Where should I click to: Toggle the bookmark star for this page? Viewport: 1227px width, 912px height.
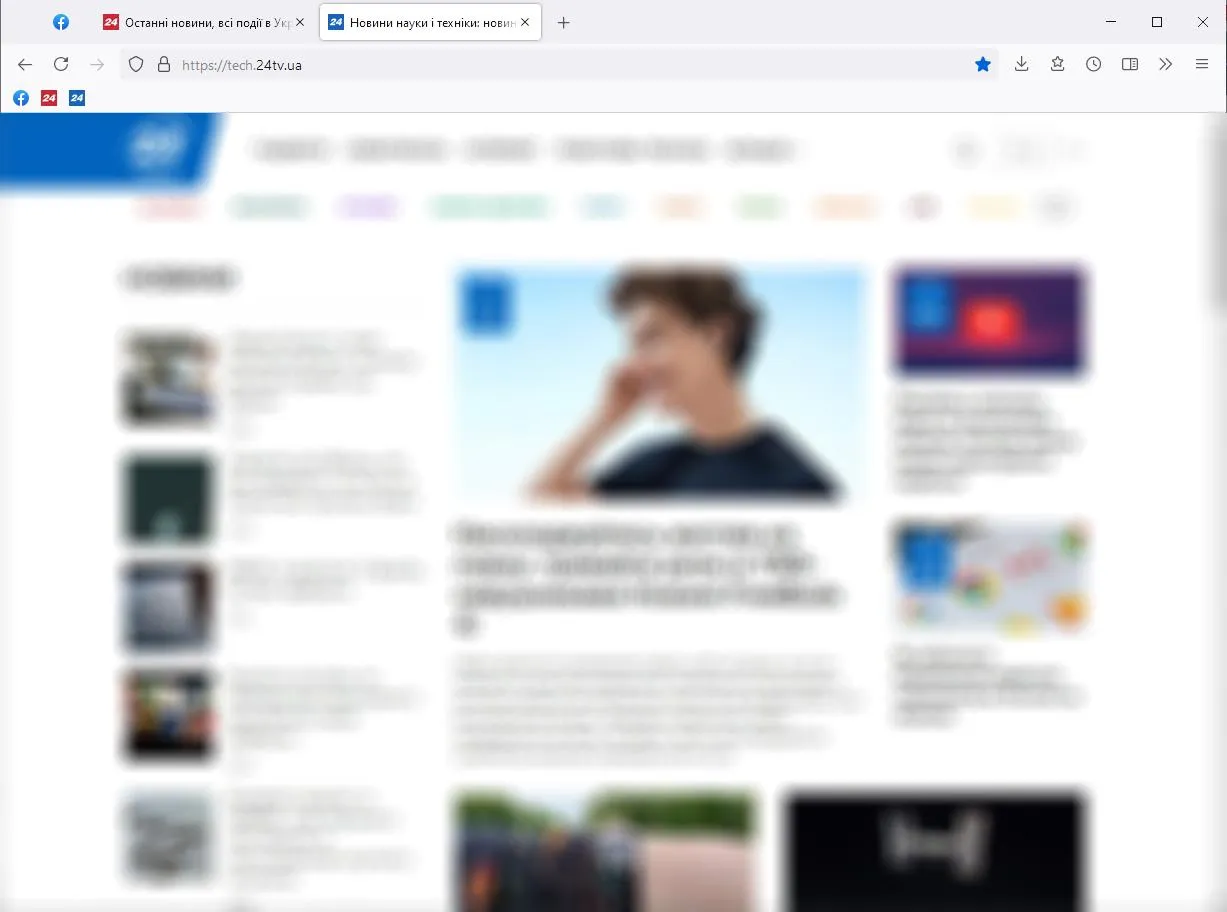pos(983,64)
